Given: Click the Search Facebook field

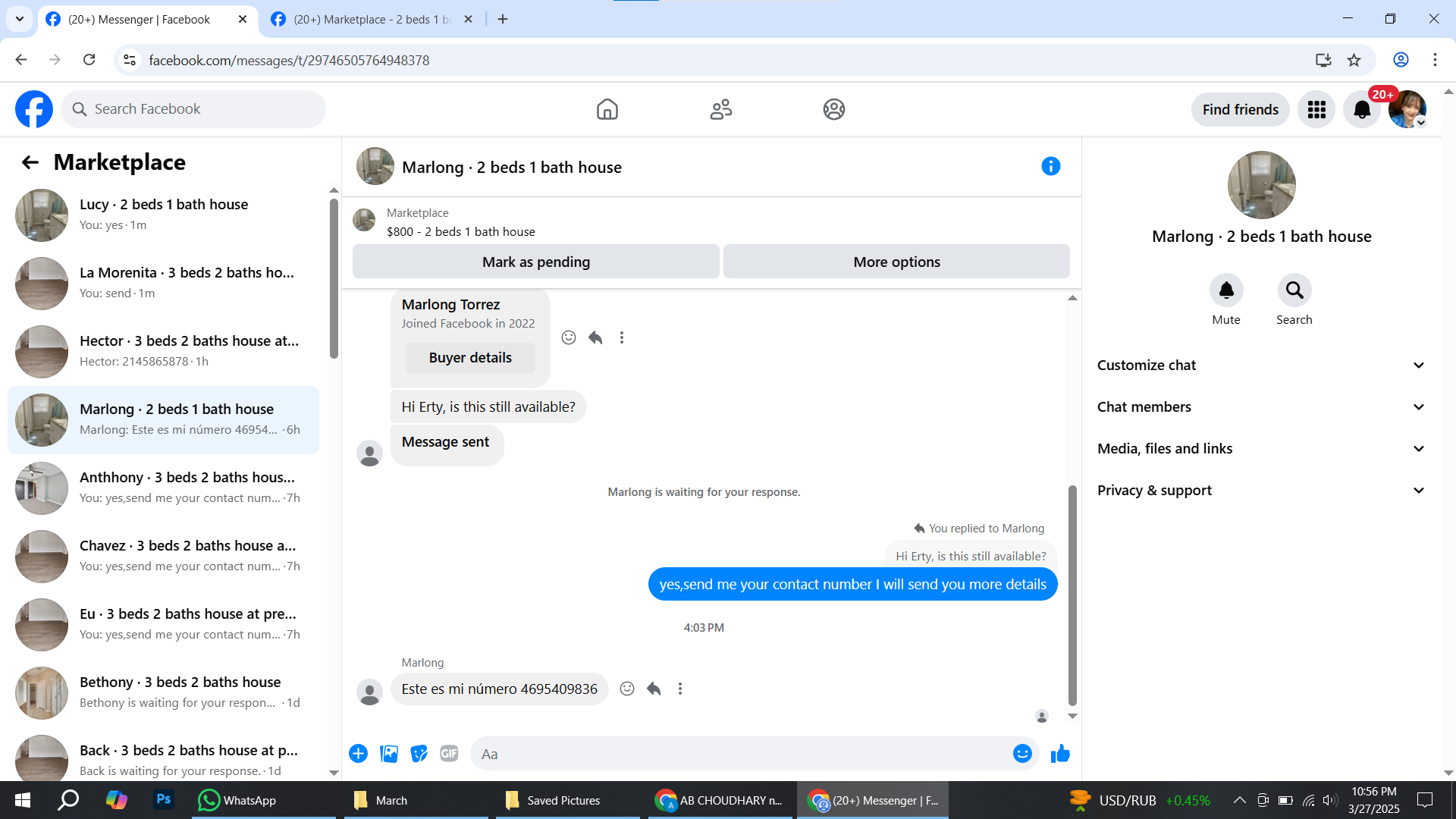Looking at the screenshot, I should pos(193,109).
